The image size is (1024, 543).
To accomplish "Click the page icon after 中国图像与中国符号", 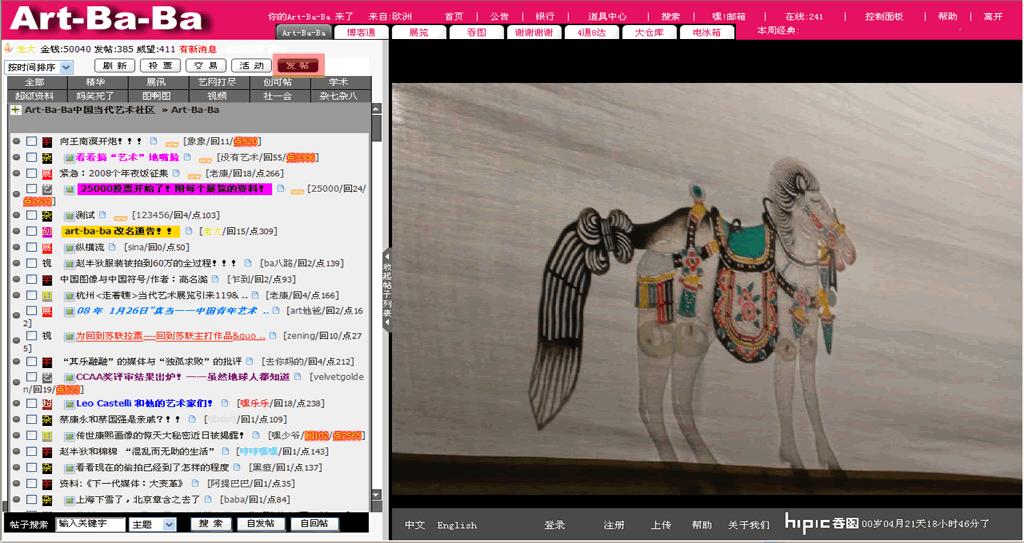I will click(216, 279).
